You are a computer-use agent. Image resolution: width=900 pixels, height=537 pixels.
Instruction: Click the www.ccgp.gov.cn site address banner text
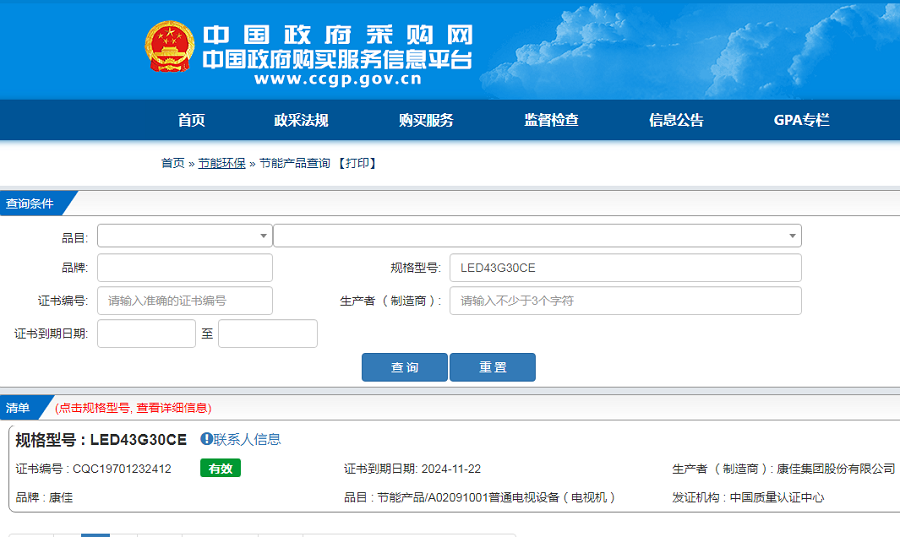pyautogui.click(x=338, y=79)
